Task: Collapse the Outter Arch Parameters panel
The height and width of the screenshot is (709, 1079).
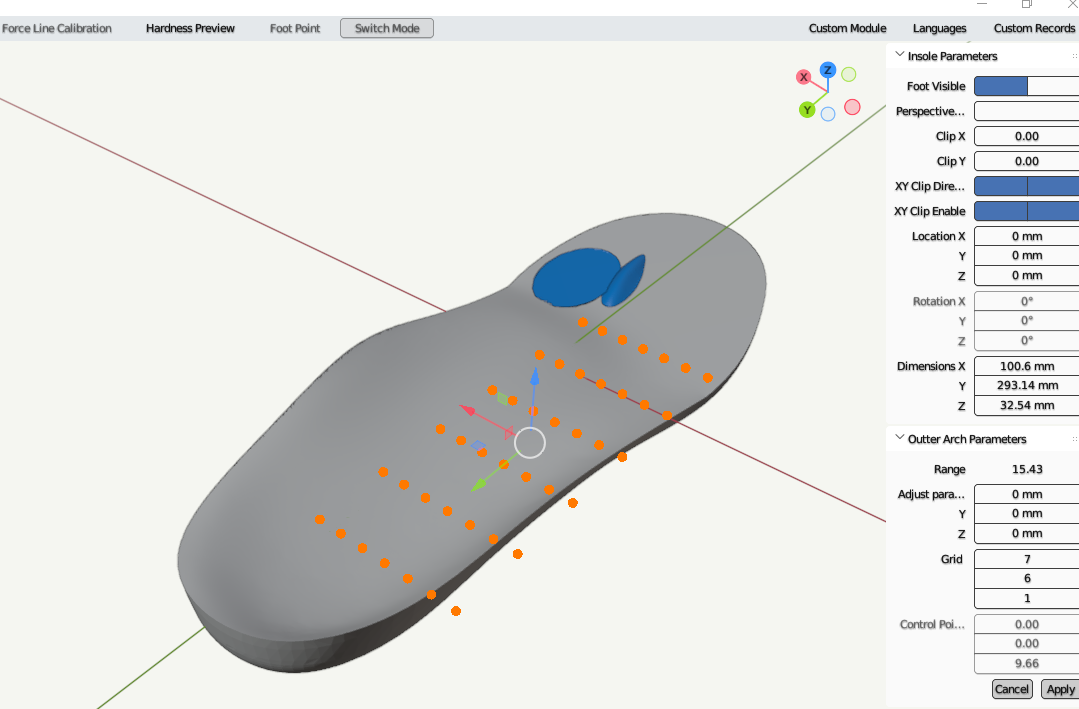Action: click(900, 439)
